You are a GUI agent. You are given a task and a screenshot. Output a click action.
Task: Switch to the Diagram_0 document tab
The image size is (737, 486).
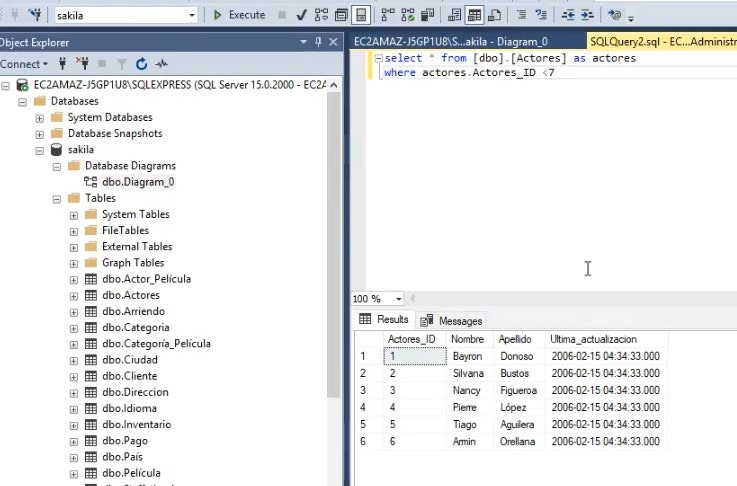point(450,42)
